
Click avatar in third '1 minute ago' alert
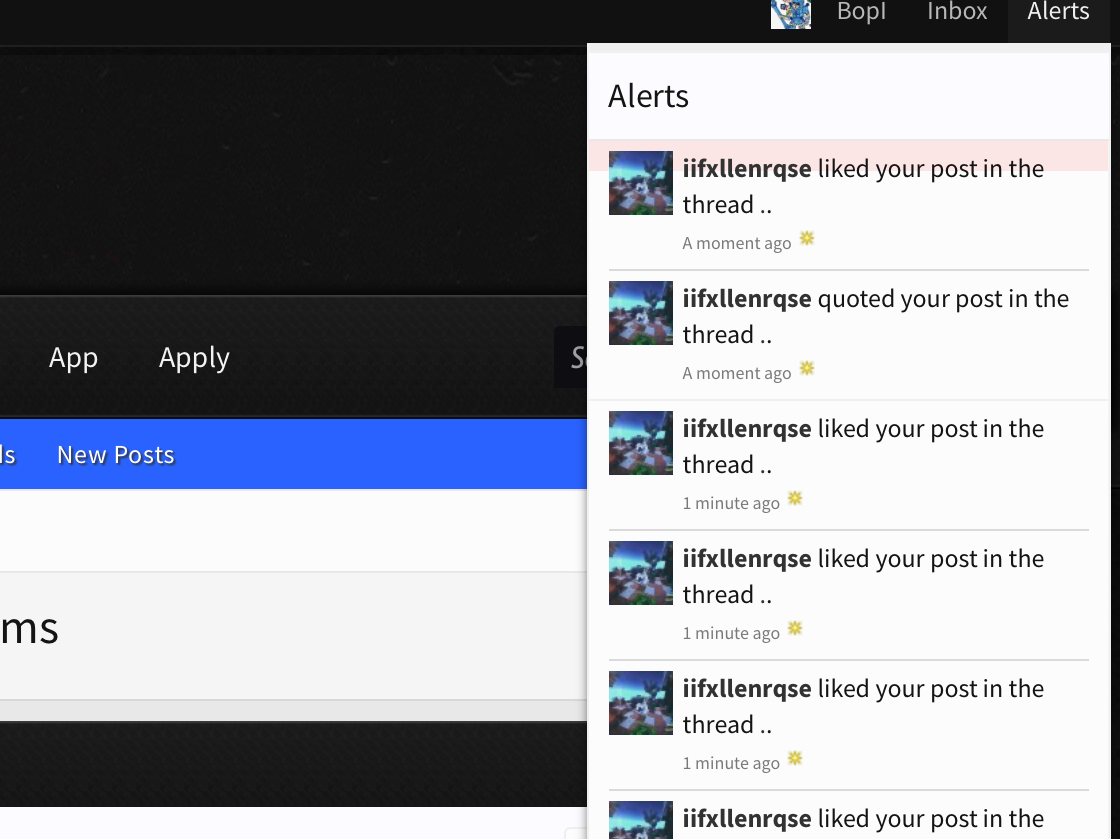[x=641, y=703]
